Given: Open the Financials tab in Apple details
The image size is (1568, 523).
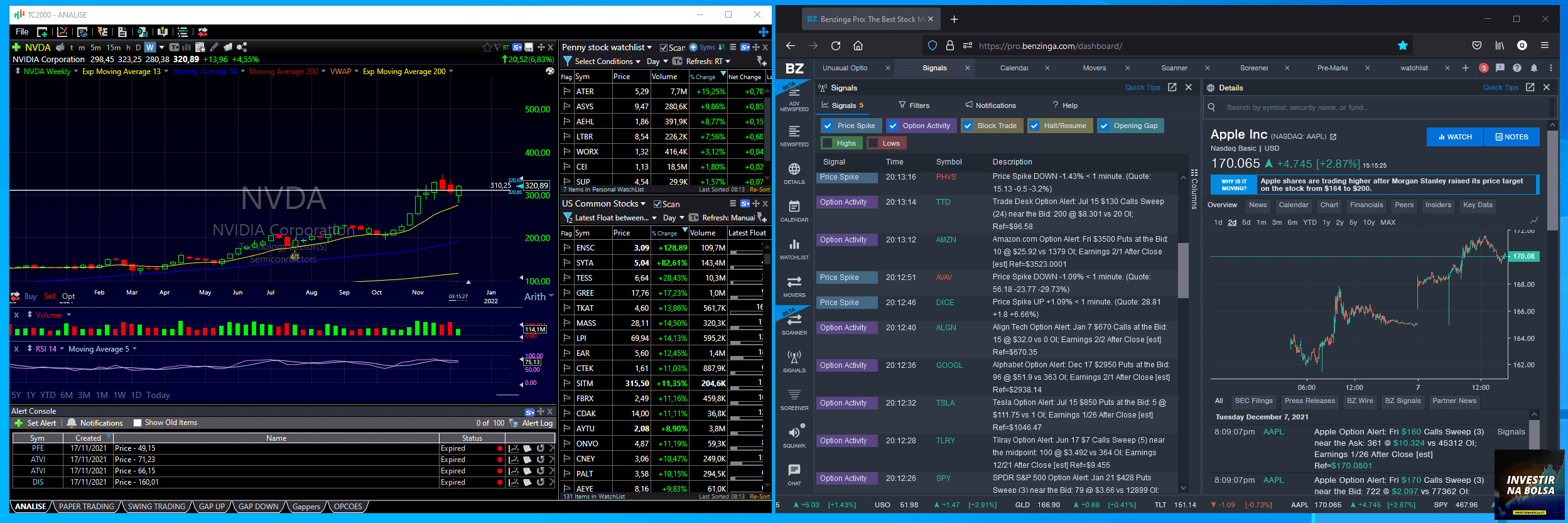Looking at the screenshot, I should coord(1366,205).
